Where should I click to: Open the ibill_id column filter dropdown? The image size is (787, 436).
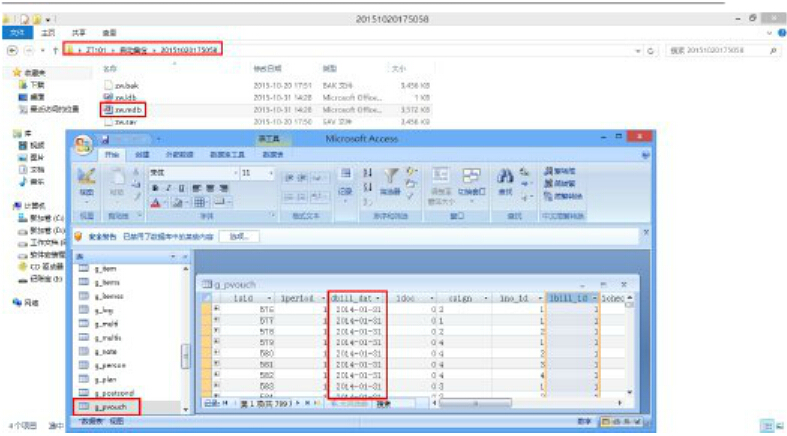pos(594,298)
